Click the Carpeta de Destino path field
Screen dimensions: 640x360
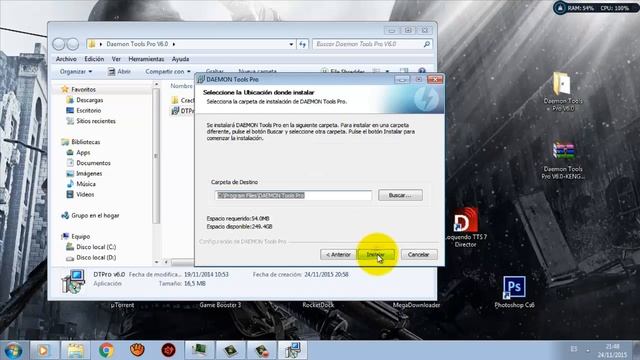tap(293, 196)
